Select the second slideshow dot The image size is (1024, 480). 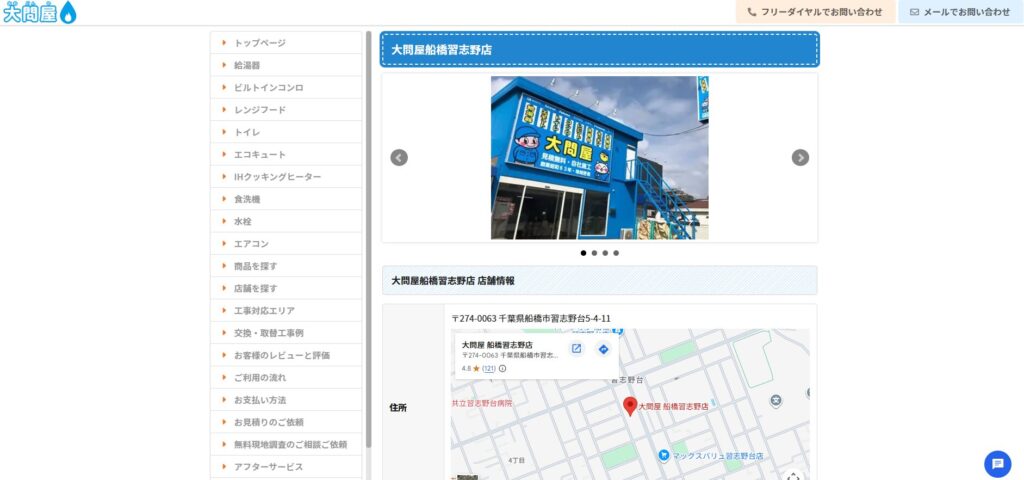594,253
